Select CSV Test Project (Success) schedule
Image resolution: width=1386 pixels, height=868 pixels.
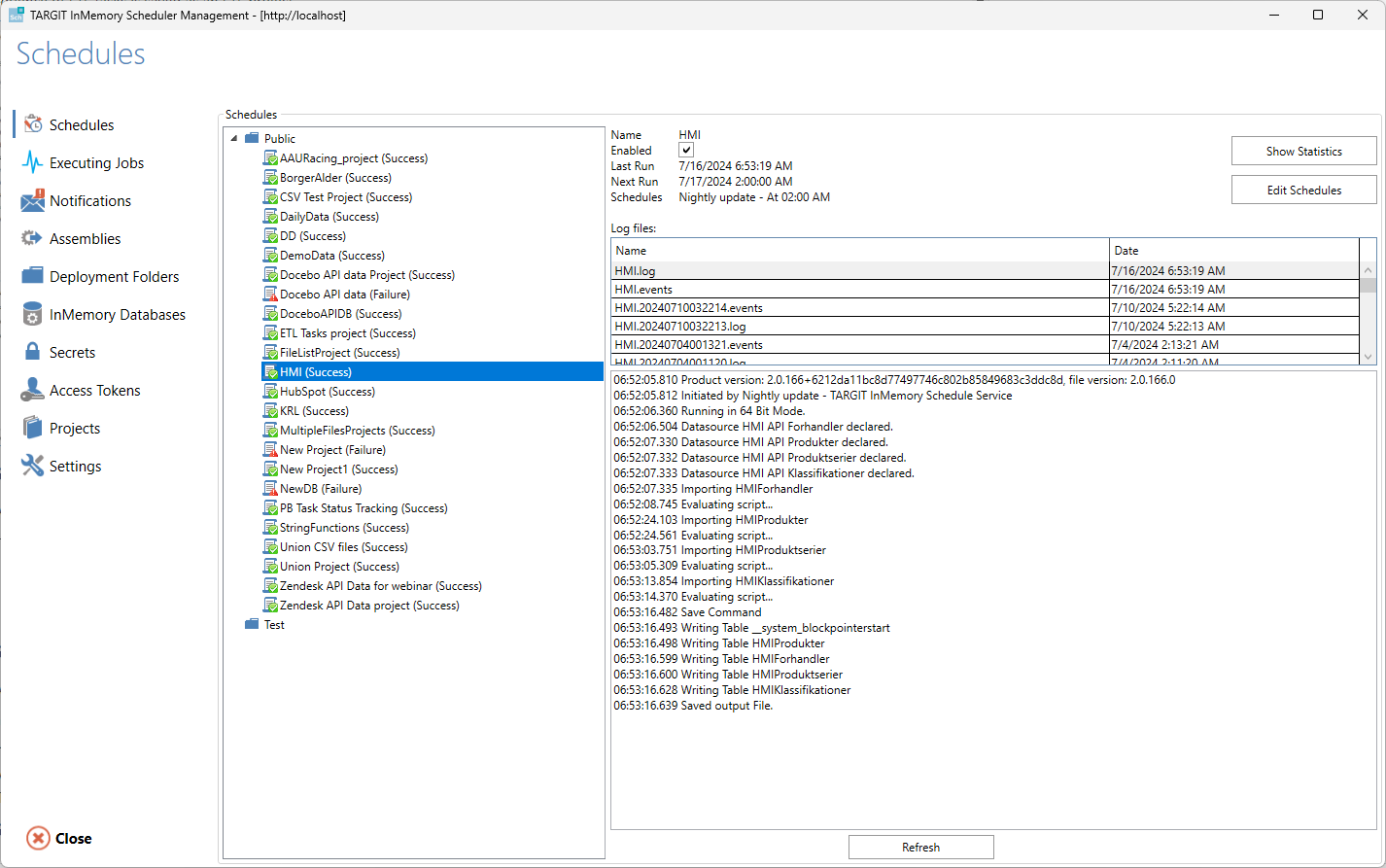click(x=346, y=197)
